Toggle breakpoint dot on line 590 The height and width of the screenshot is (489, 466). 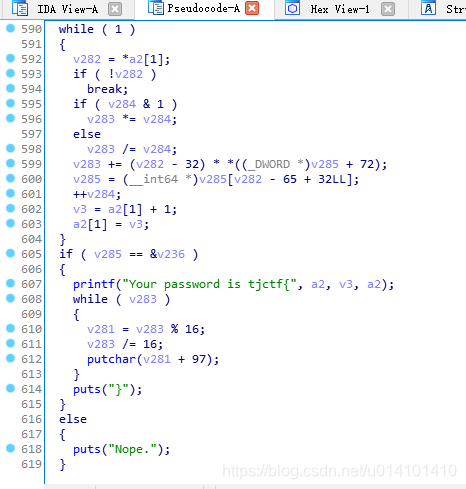(11, 29)
